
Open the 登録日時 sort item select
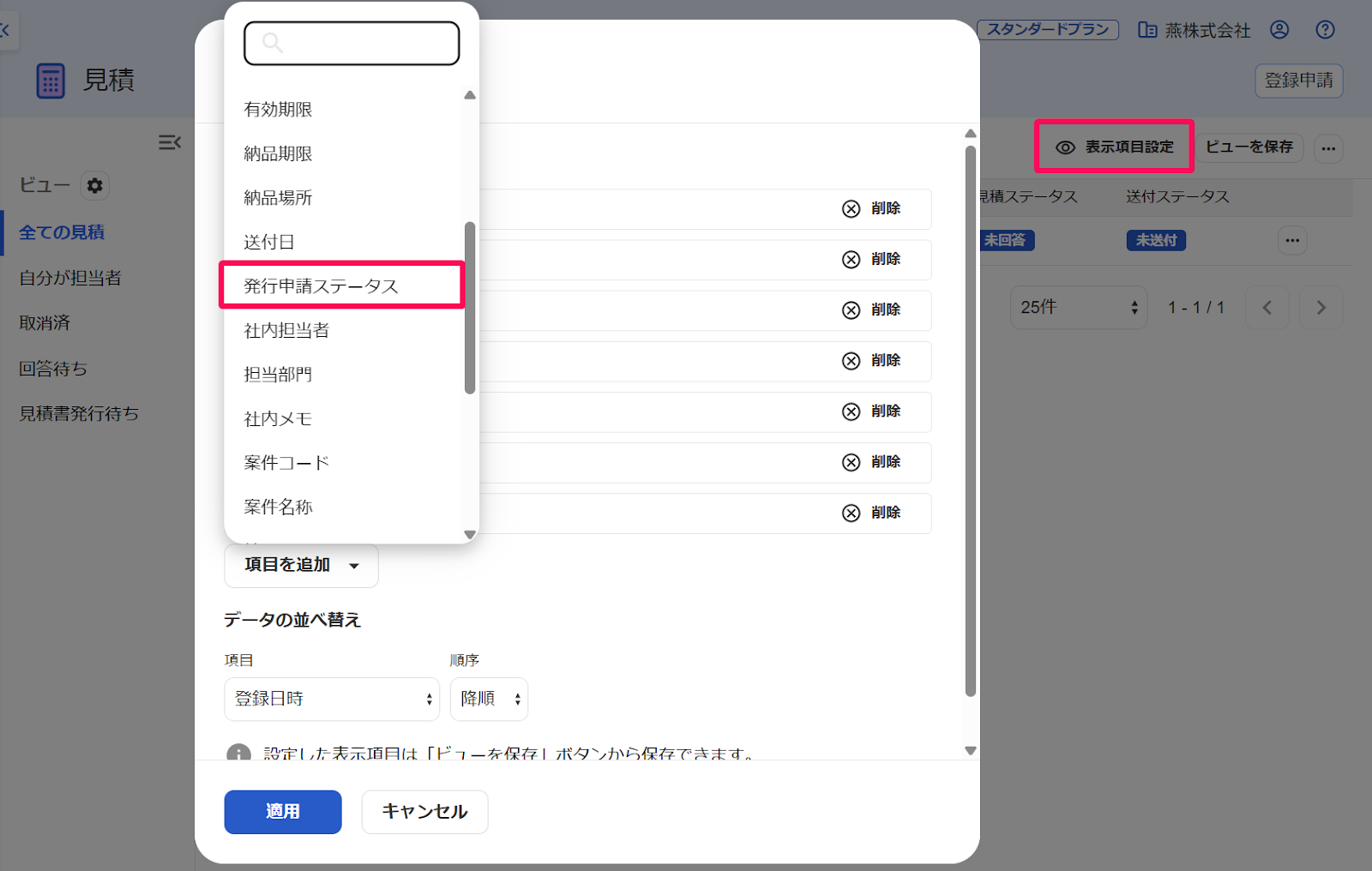point(332,699)
